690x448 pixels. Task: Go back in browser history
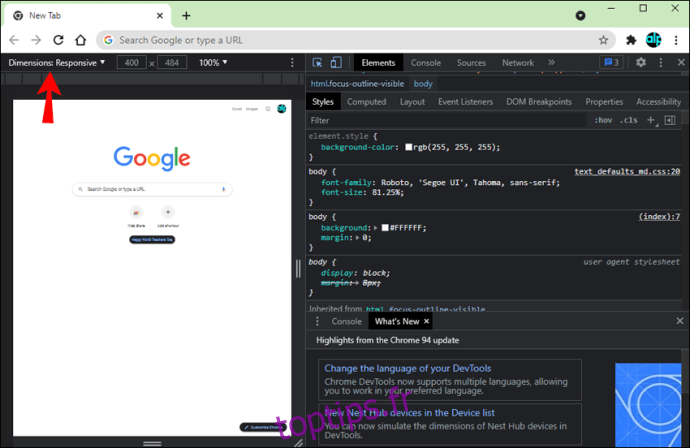[14, 40]
